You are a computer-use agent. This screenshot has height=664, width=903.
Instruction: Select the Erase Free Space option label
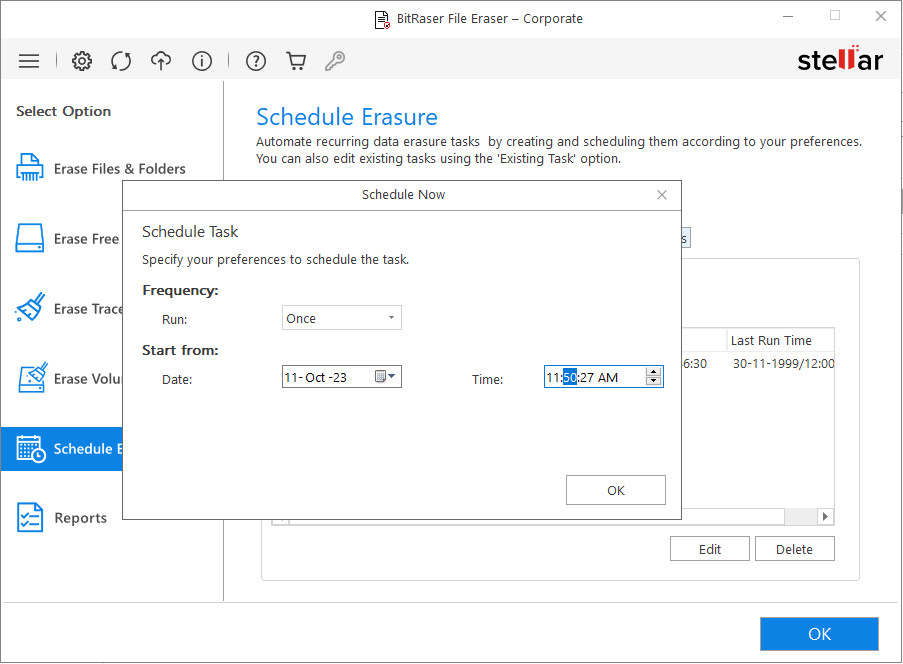[x=87, y=239]
